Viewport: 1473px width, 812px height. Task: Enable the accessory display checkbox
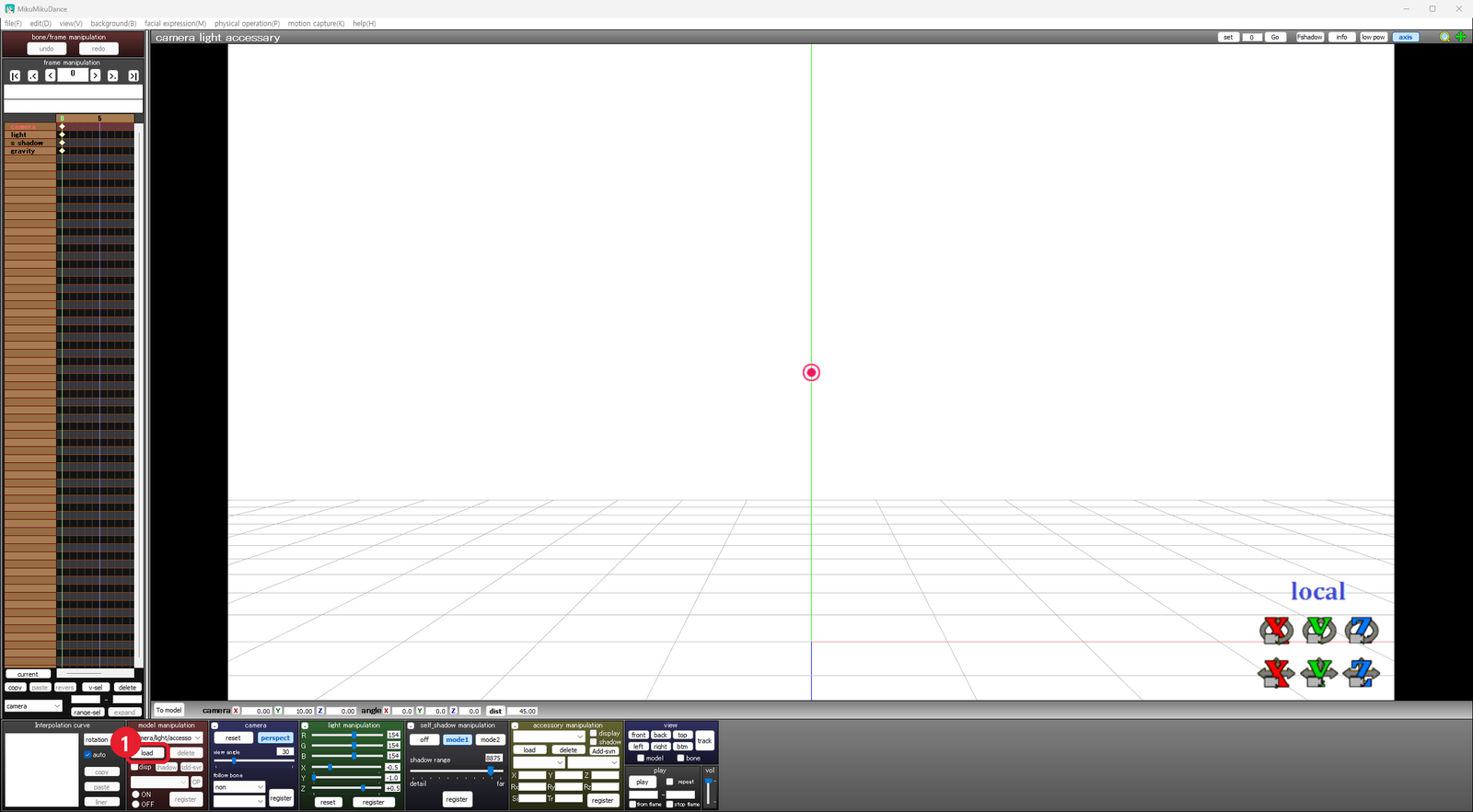click(x=594, y=734)
